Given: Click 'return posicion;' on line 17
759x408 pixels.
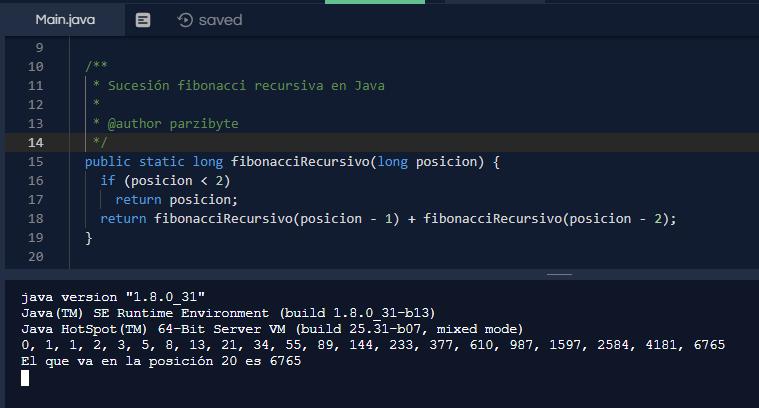Looking at the screenshot, I should point(177,199).
